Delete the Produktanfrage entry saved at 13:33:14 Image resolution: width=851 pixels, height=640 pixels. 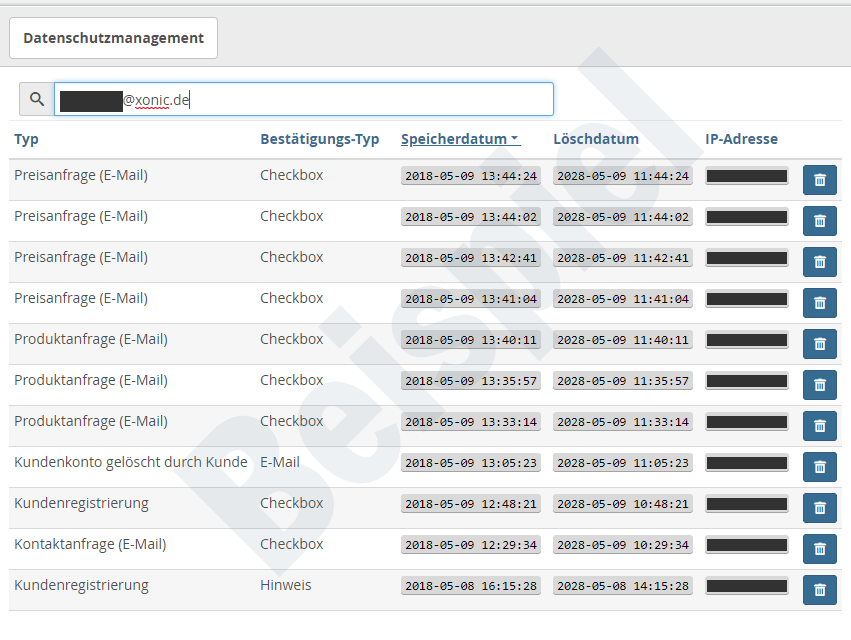click(820, 426)
